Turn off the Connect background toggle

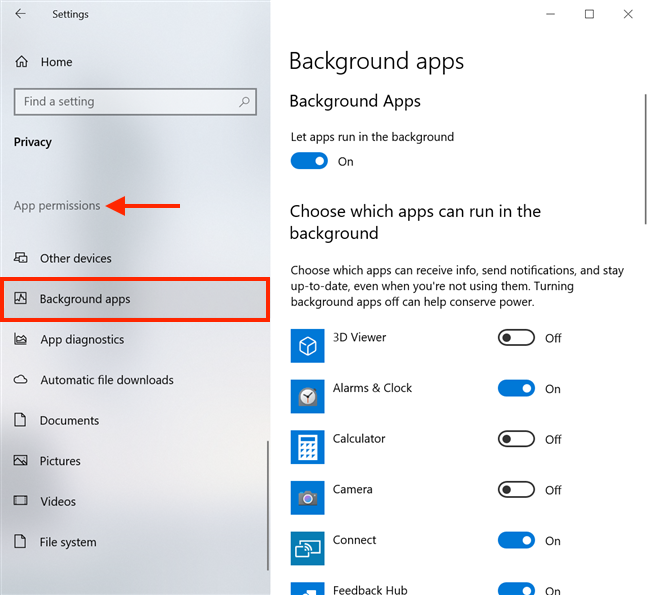516,540
